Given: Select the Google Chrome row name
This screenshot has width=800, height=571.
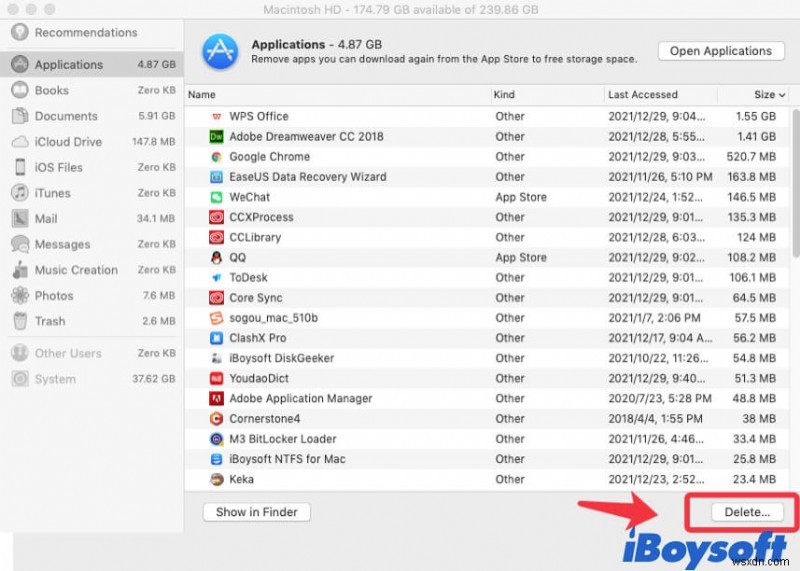Looking at the screenshot, I should pos(269,157).
